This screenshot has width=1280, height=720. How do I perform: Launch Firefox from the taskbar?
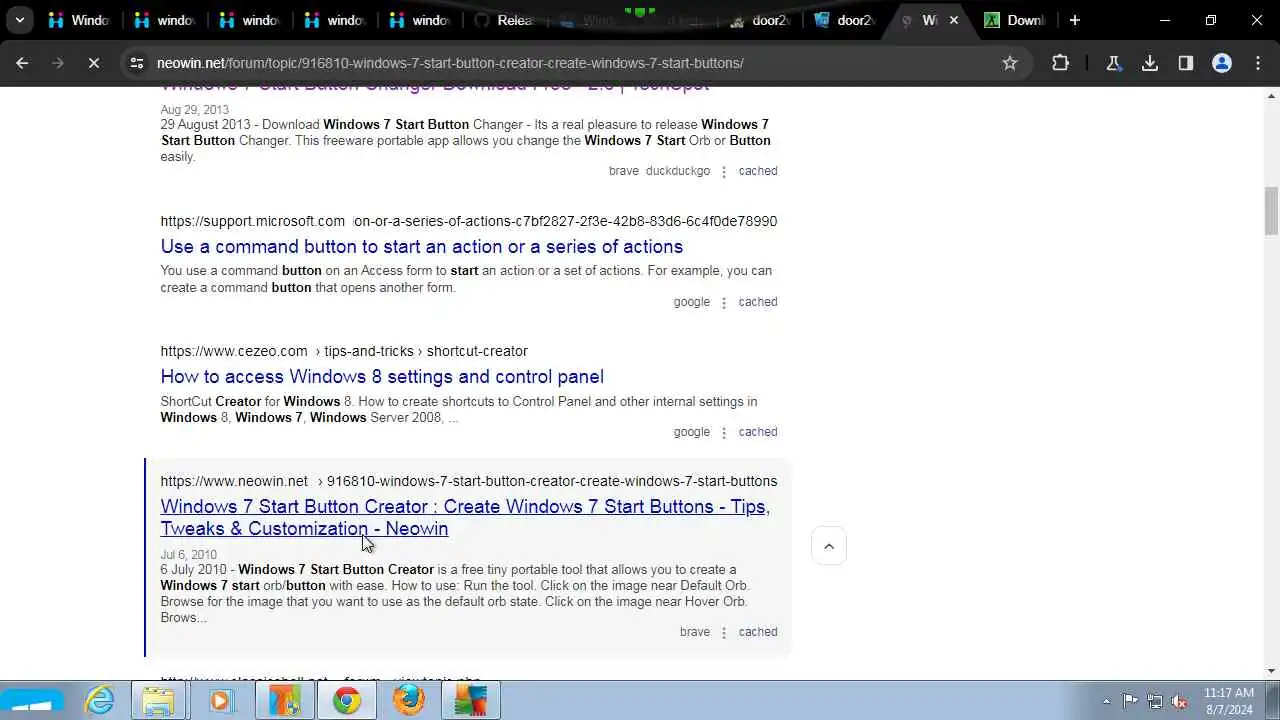[409, 701]
